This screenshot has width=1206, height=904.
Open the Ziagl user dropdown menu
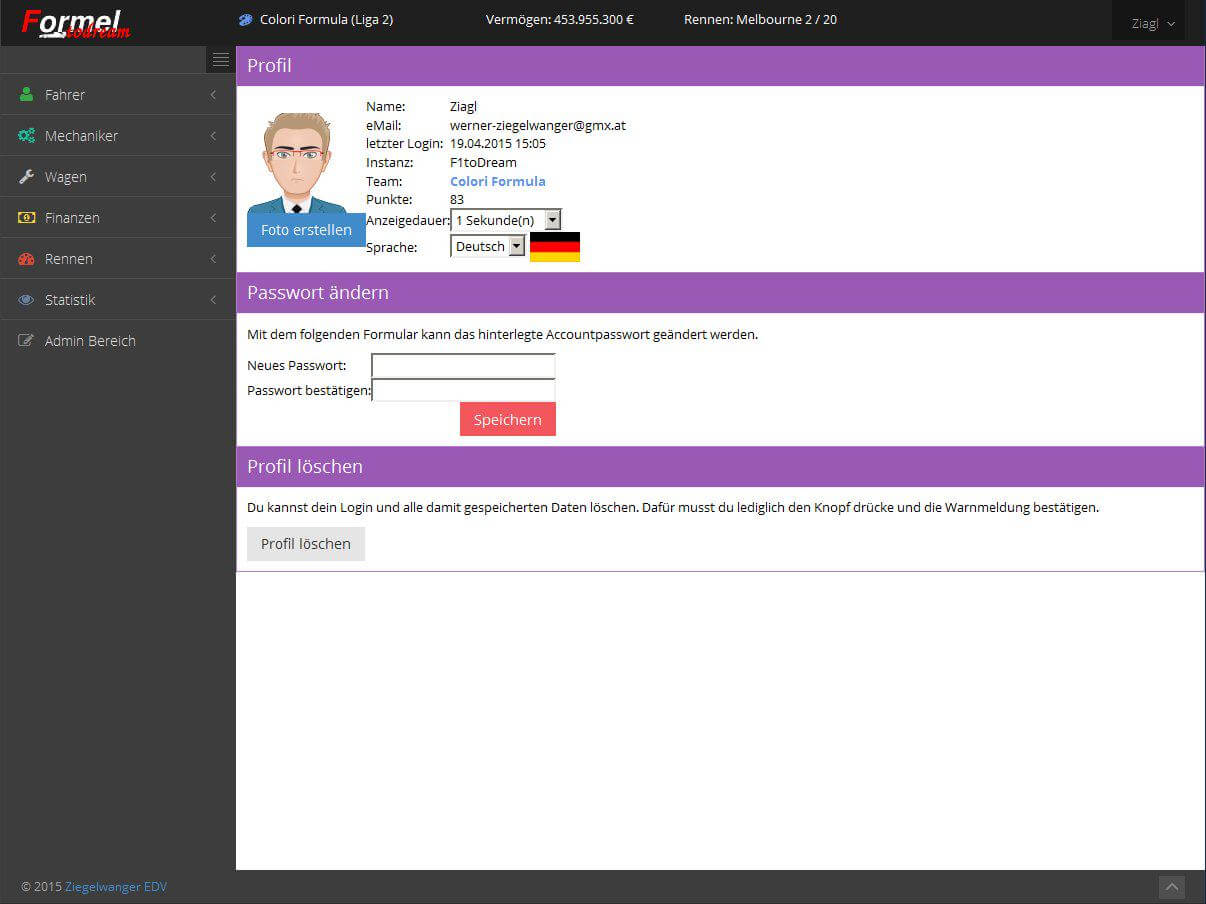pos(1148,23)
